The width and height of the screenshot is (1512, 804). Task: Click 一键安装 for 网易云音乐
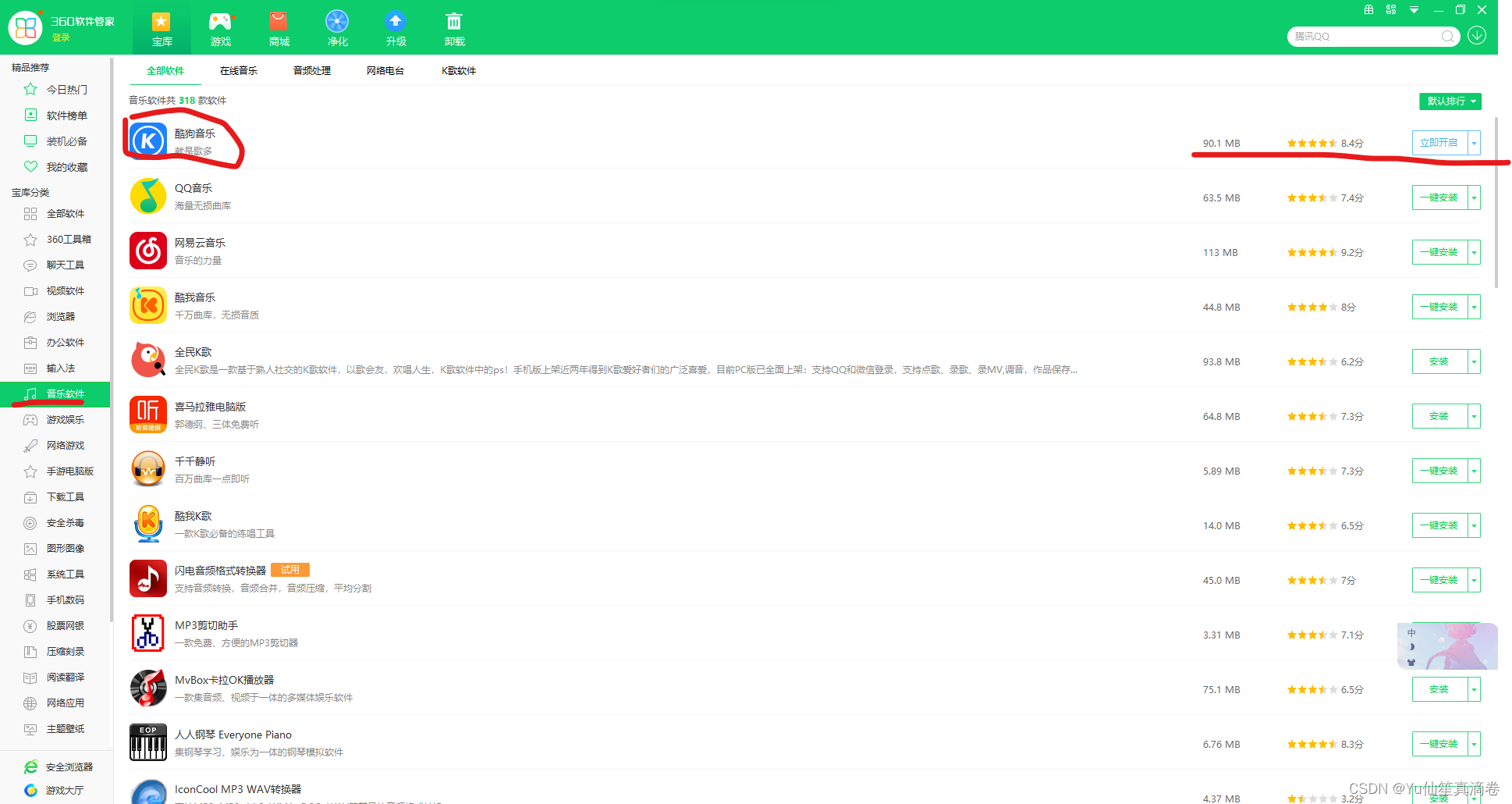point(1439,252)
